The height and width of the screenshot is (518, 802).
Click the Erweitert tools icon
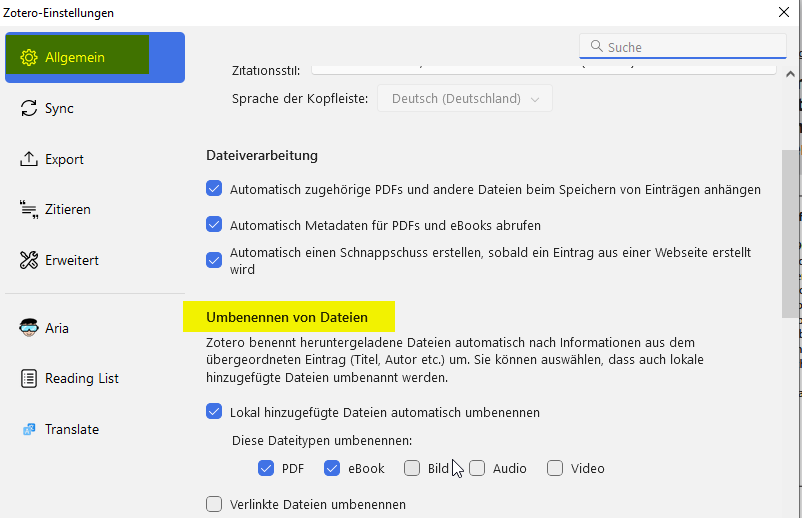(x=29, y=260)
